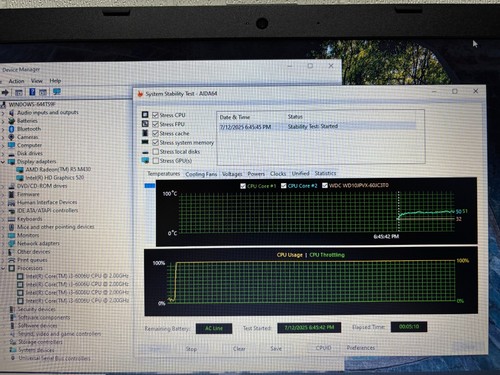Viewport: 500px width, 375px height.
Task: Click the dotted 6:45:42 PM marker on temperature graph
Action: 399,212
